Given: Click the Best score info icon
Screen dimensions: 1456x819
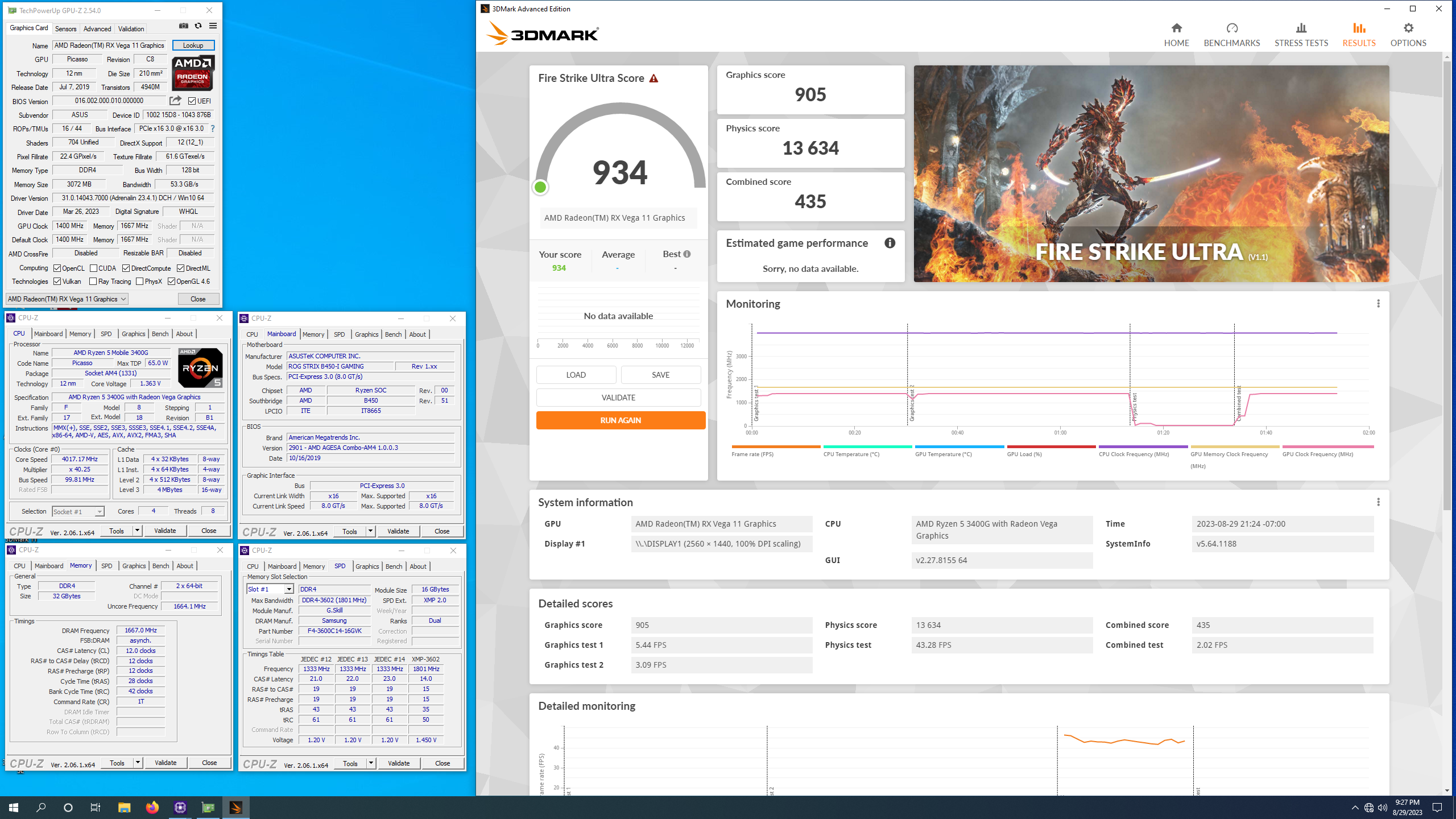Looking at the screenshot, I should click(x=687, y=254).
